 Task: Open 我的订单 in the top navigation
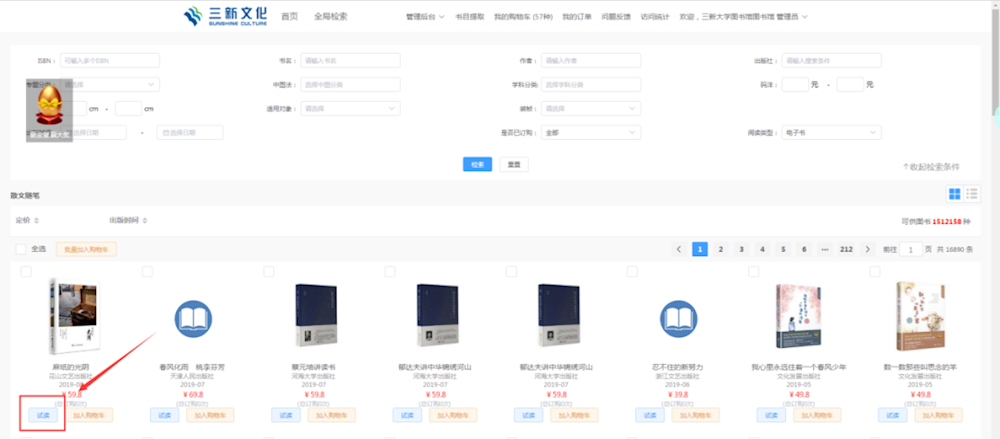click(x=576, y=17)
